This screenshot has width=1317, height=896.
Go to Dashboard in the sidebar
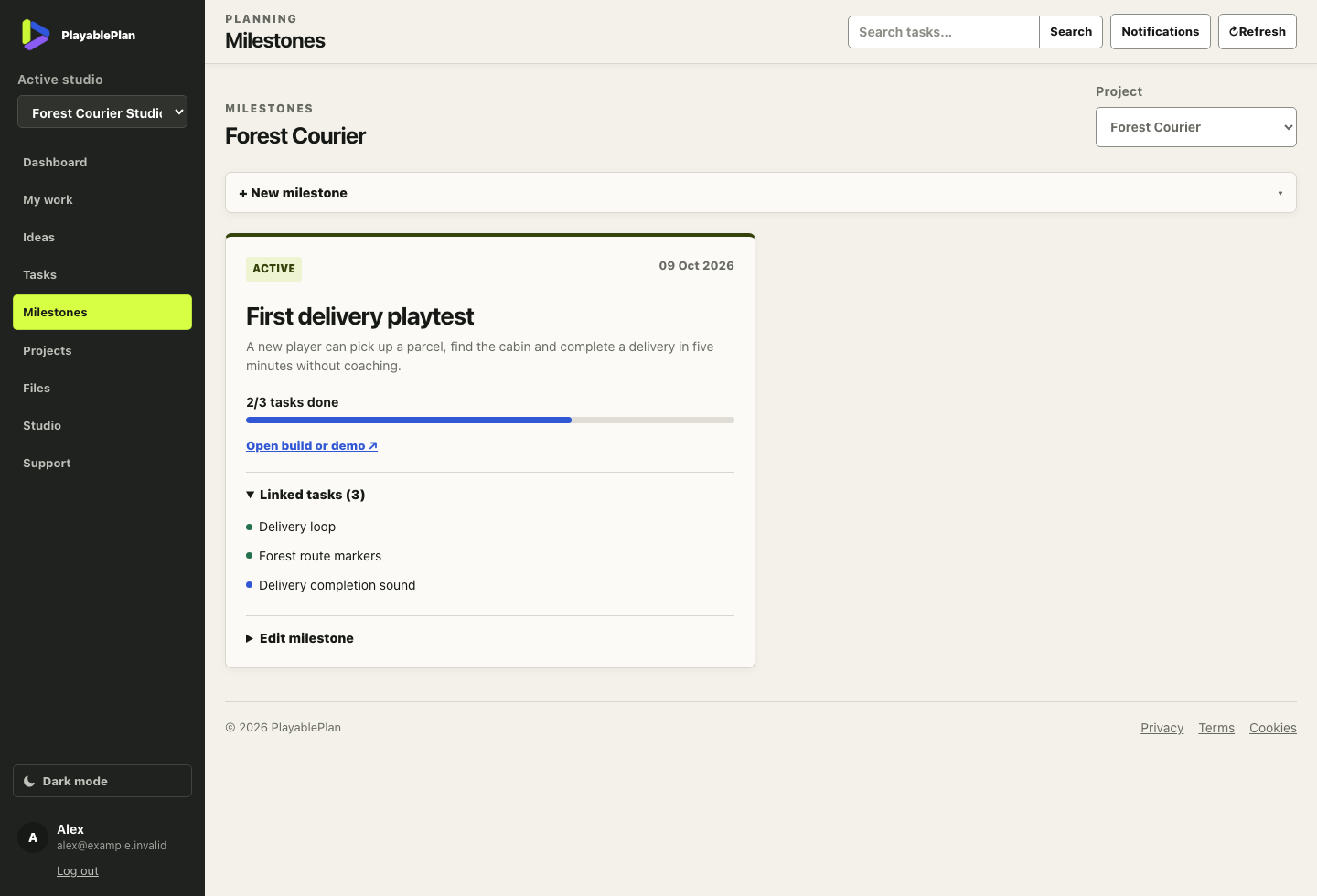tap(102, 162)
